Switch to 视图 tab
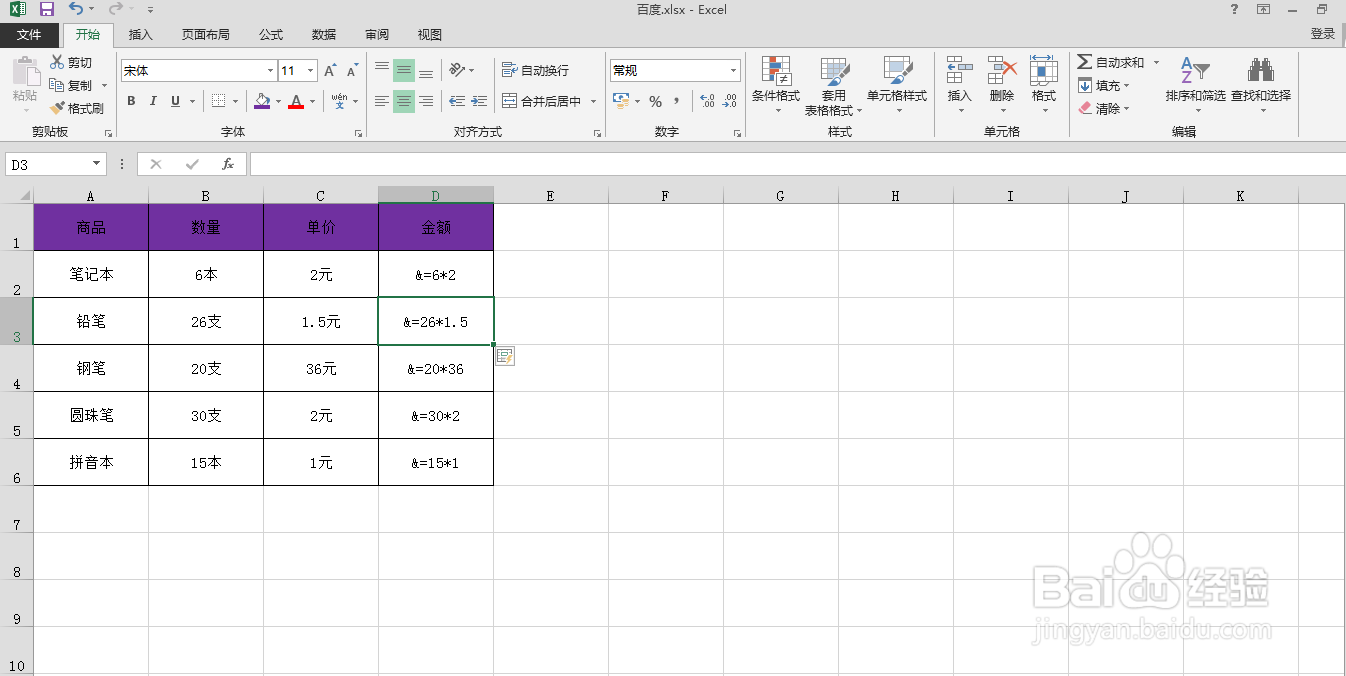This screenshot has height=676, width=1346. coord(430,35)
